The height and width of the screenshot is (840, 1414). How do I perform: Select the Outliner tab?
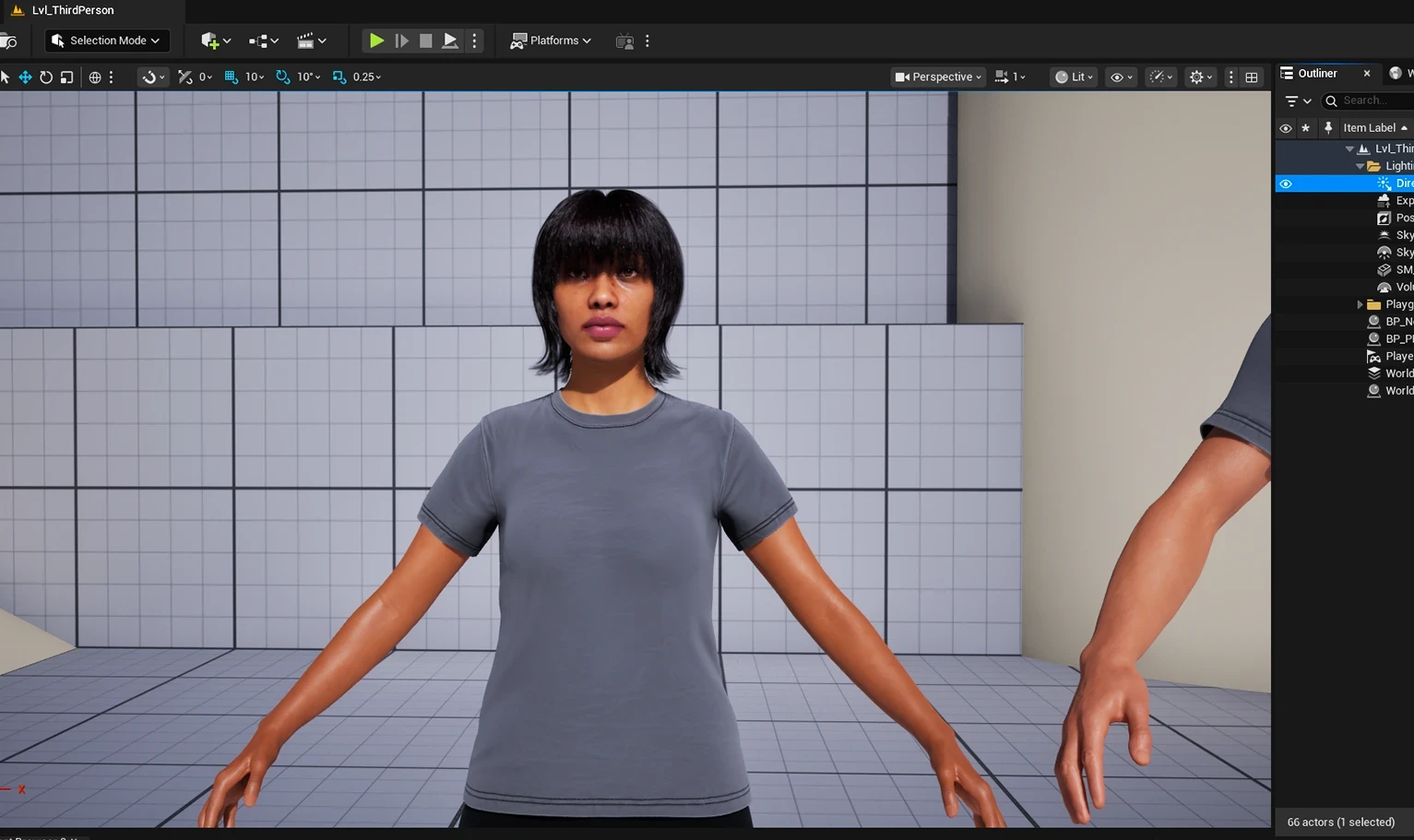(1316, 74)
